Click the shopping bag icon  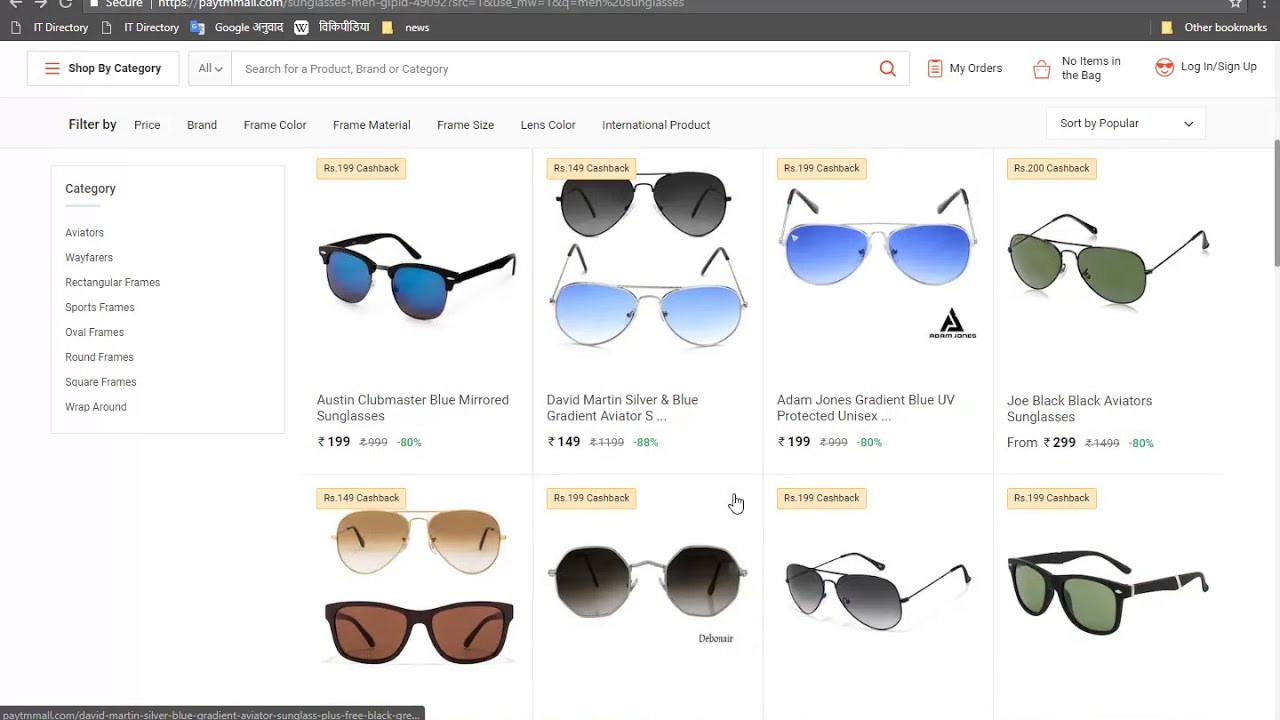(1041, 69)
